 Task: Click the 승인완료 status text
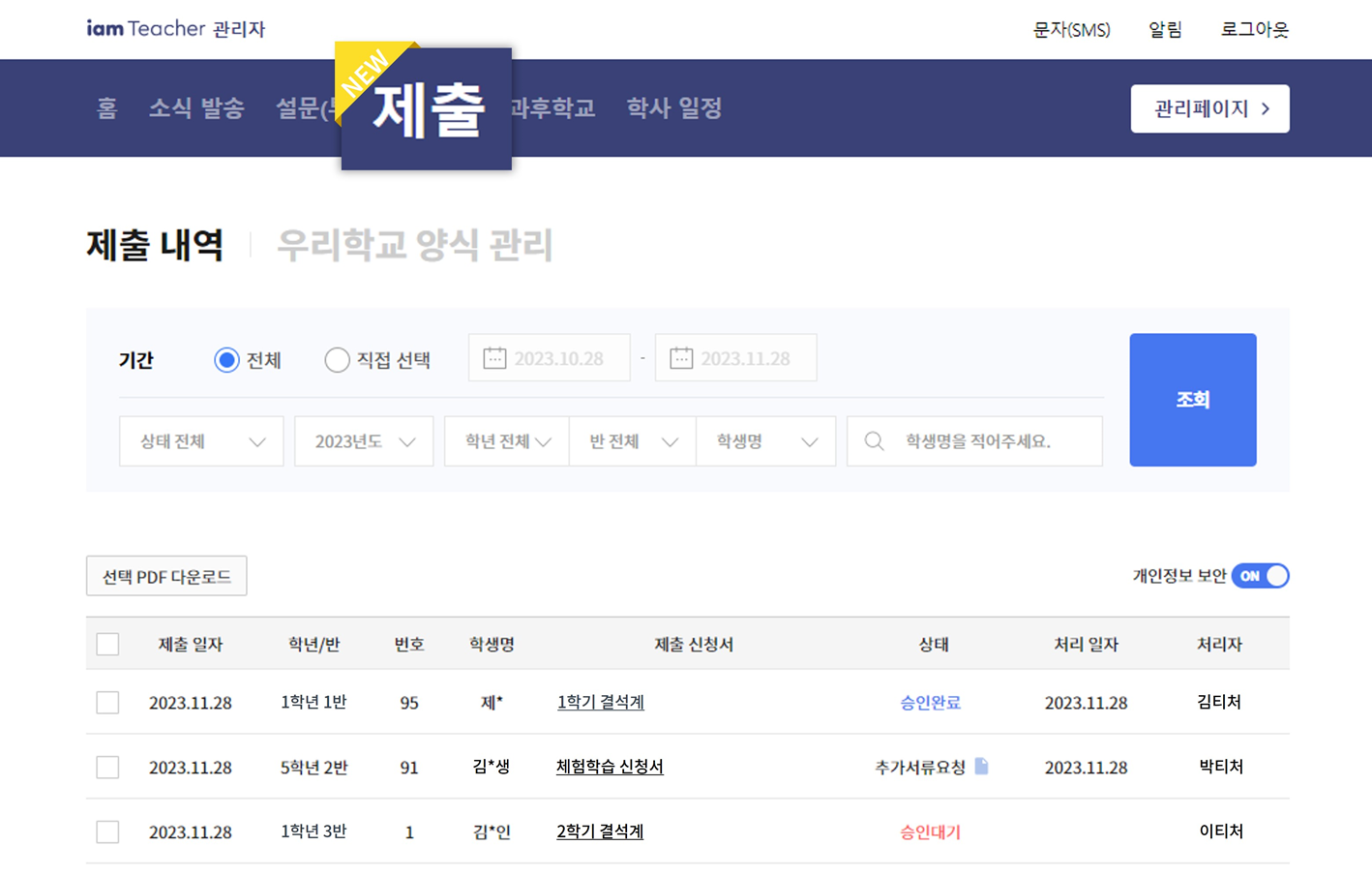point(931,703)
